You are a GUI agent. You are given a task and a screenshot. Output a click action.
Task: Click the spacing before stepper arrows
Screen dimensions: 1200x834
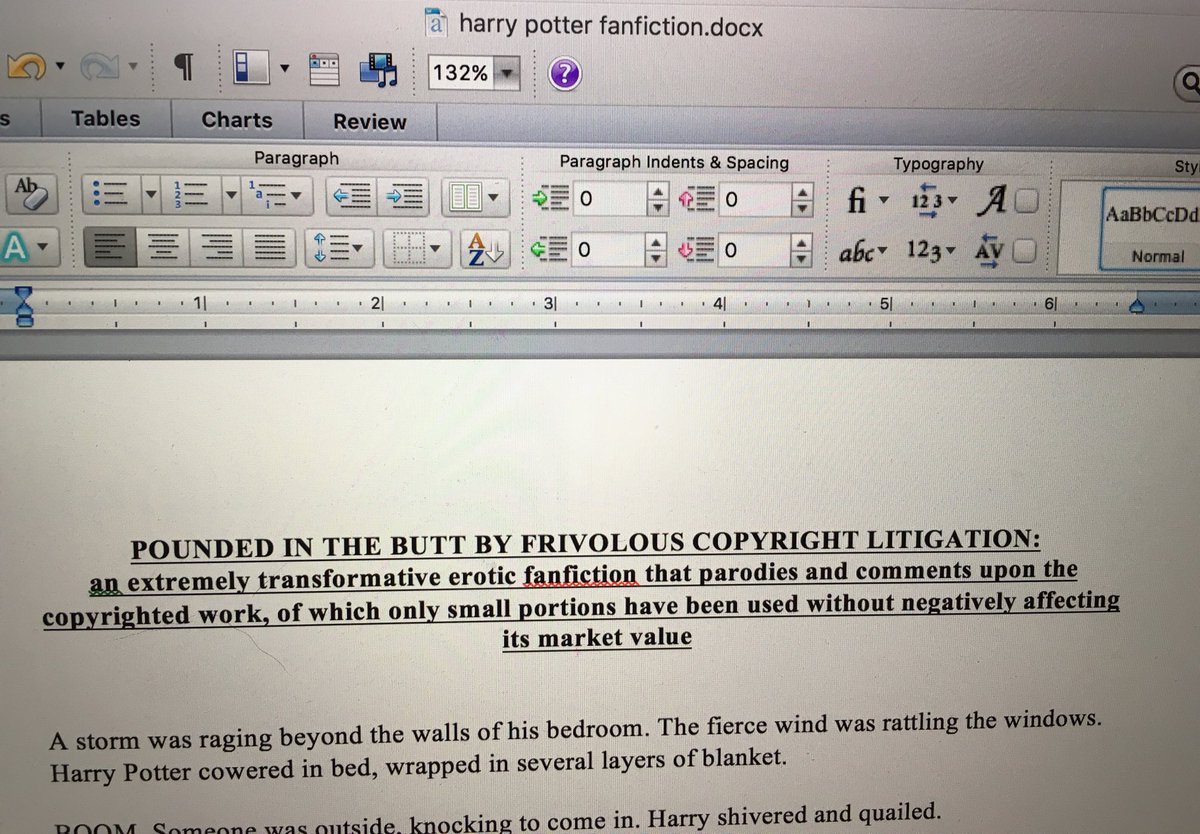coord(802,201)
